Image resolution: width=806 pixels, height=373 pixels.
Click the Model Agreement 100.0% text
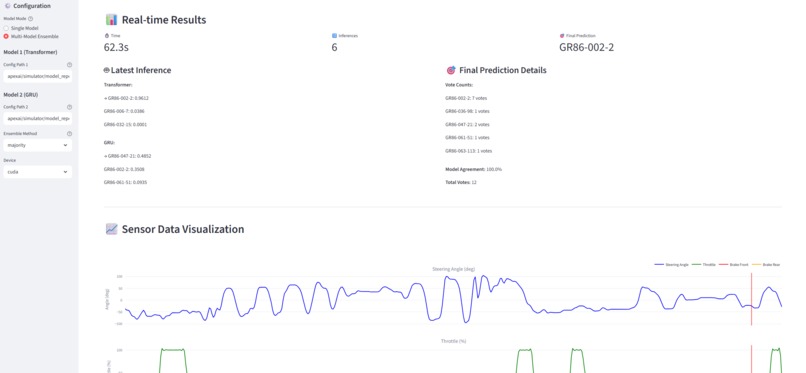[x=473, y=170]
